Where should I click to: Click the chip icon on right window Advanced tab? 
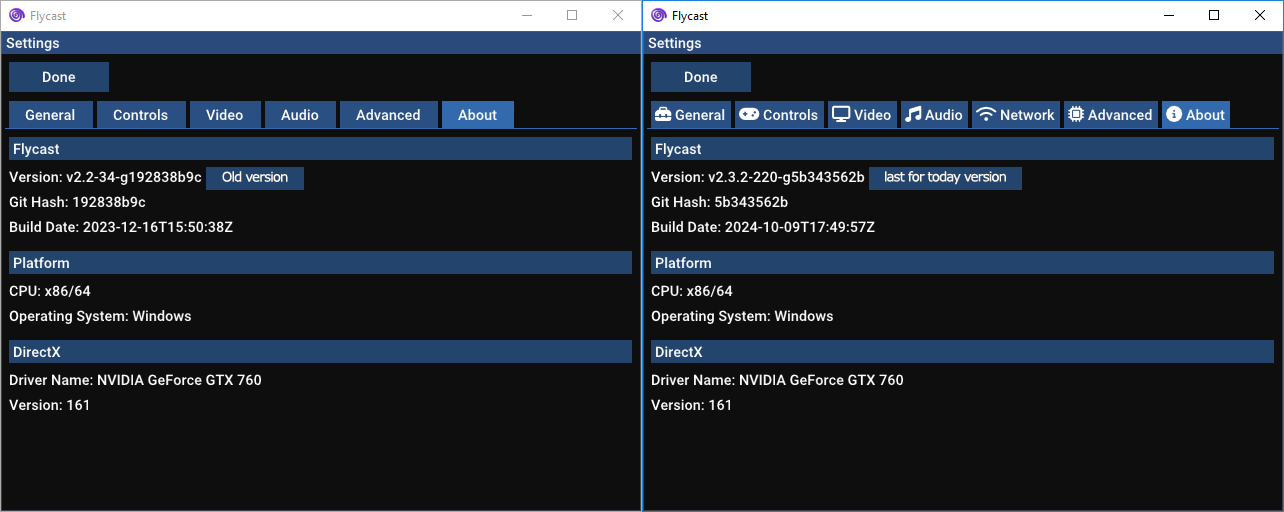(x=1076, y=115)
